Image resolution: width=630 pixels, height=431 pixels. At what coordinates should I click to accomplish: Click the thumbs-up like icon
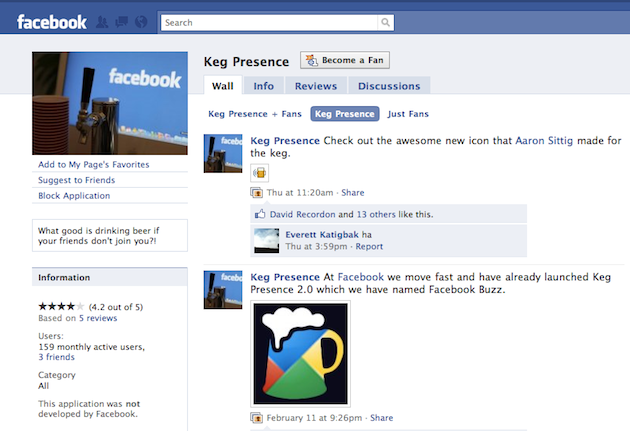point(260,214)
